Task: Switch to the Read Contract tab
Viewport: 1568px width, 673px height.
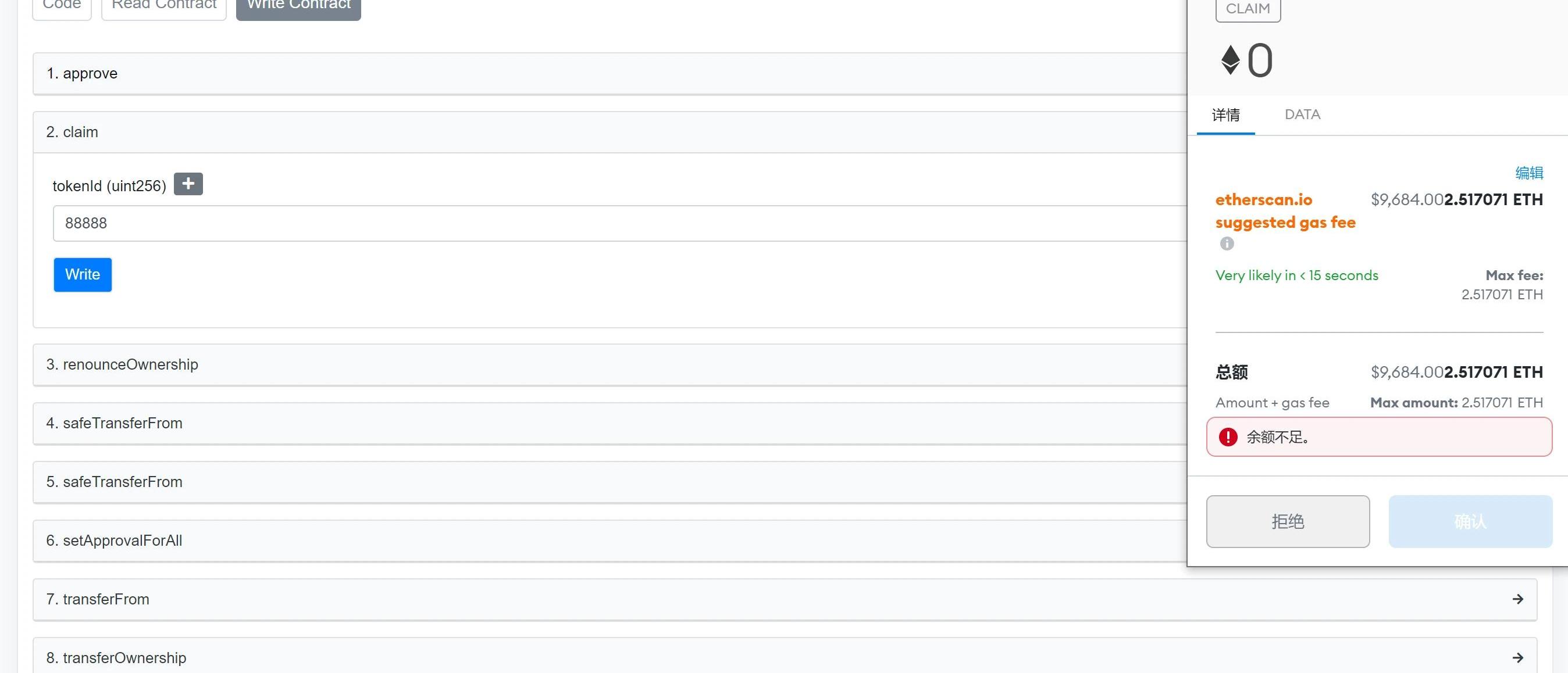Action: click(x=164, y=5)
